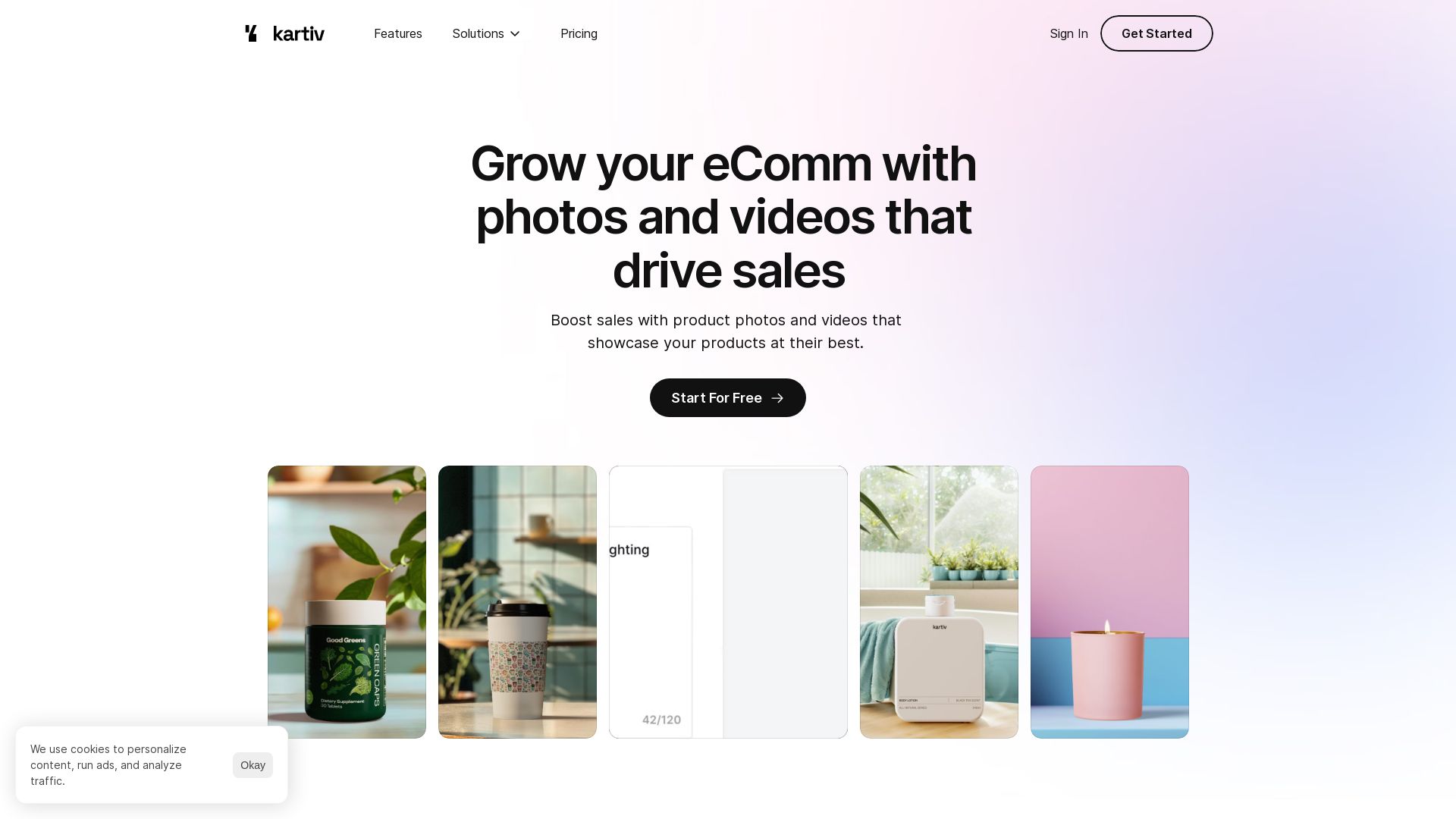Click the Kartiv logo icon
1456x819 pixels.
(251, 33)
